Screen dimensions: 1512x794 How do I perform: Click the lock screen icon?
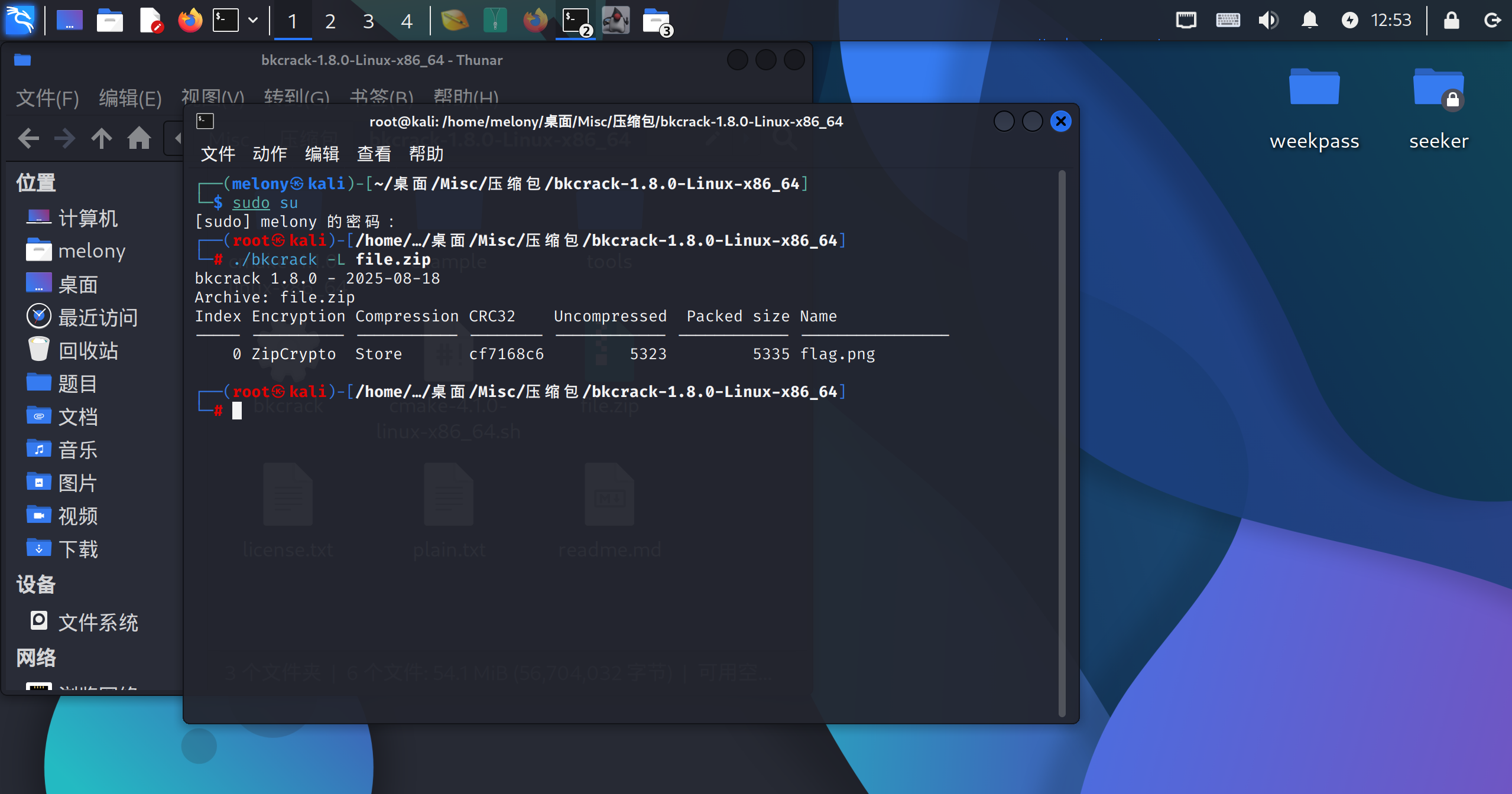coord(1451,21)
